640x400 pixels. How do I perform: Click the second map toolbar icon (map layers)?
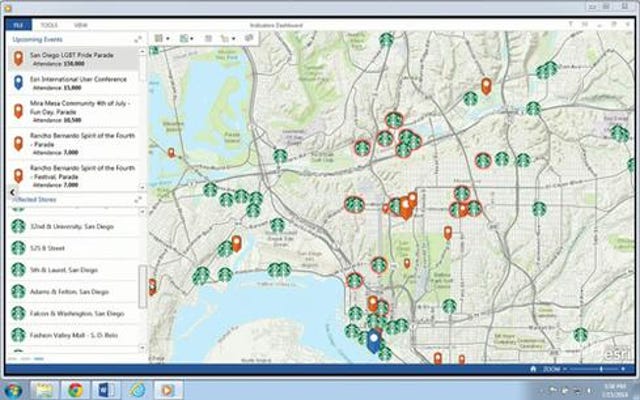click(184, 38)
